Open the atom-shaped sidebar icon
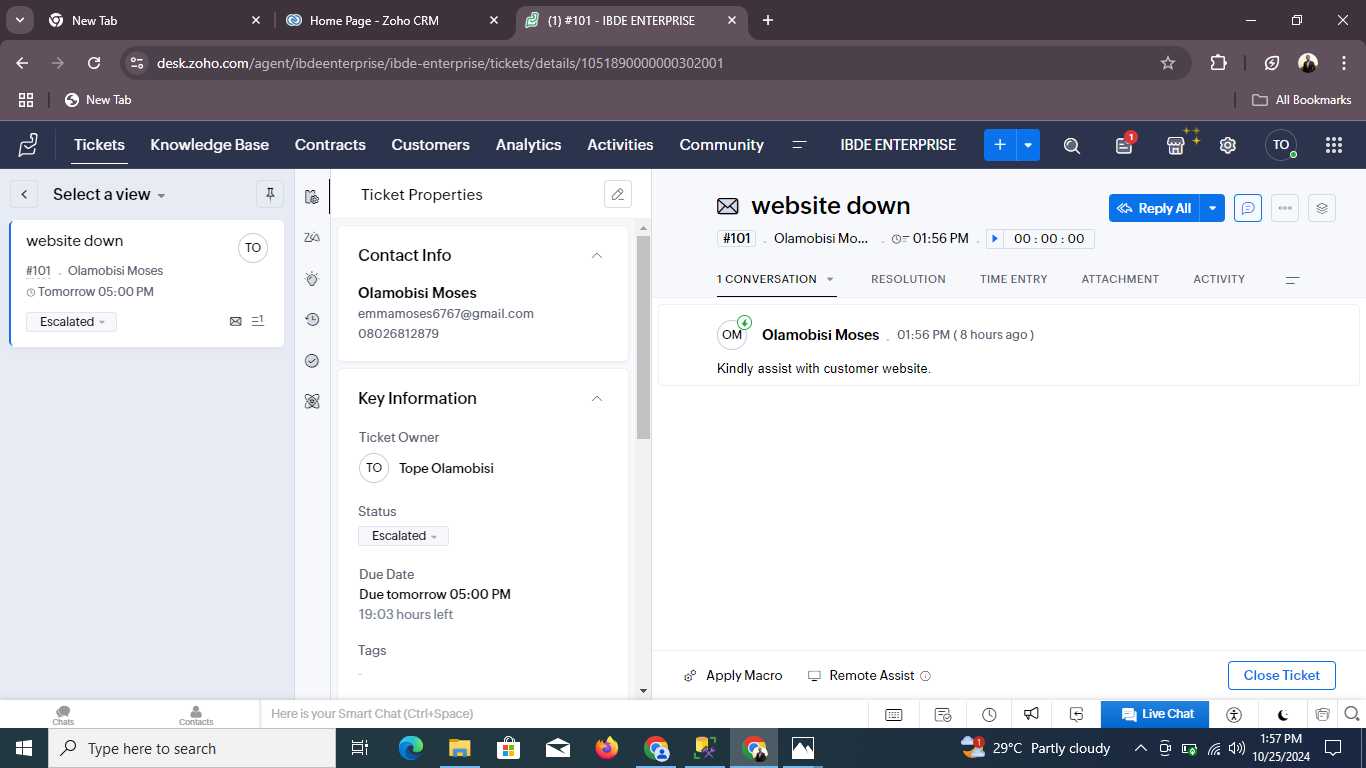1366x768 pixels. tap(312, 401)
